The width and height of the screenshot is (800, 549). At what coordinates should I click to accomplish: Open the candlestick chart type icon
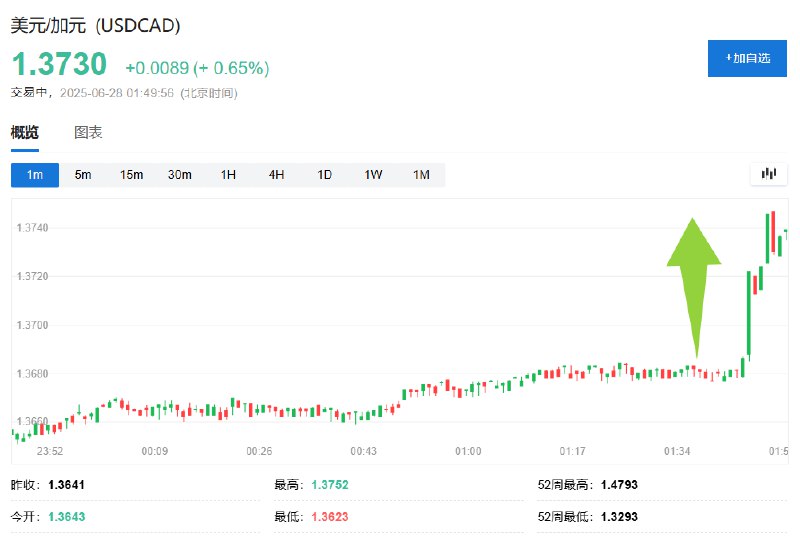click(768, 174)
